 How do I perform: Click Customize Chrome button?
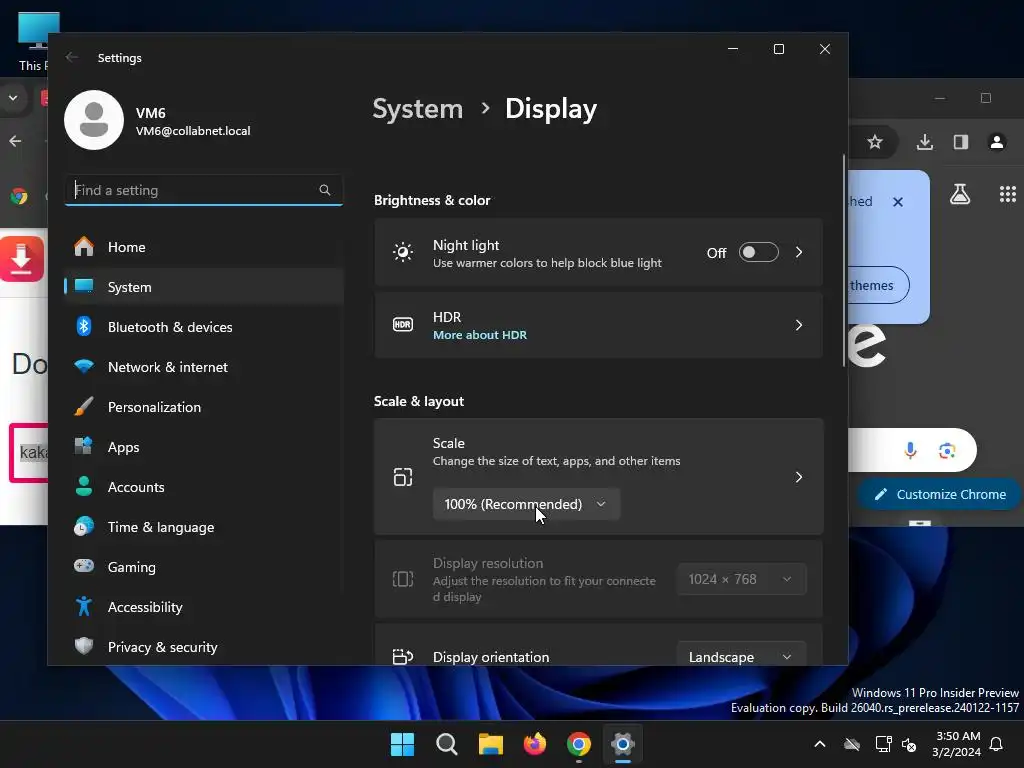click(x=940, y=494)
